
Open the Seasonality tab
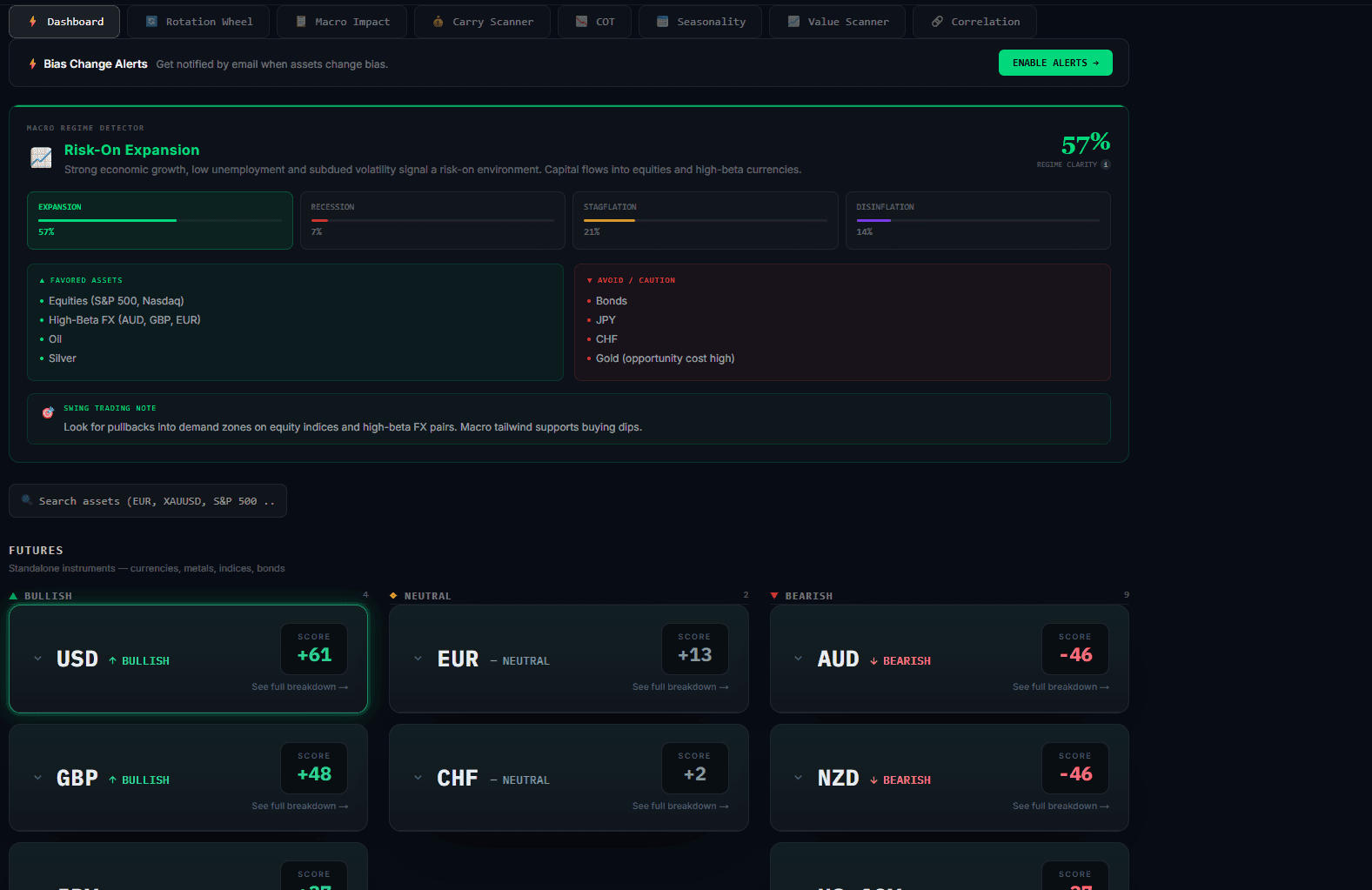700,22
